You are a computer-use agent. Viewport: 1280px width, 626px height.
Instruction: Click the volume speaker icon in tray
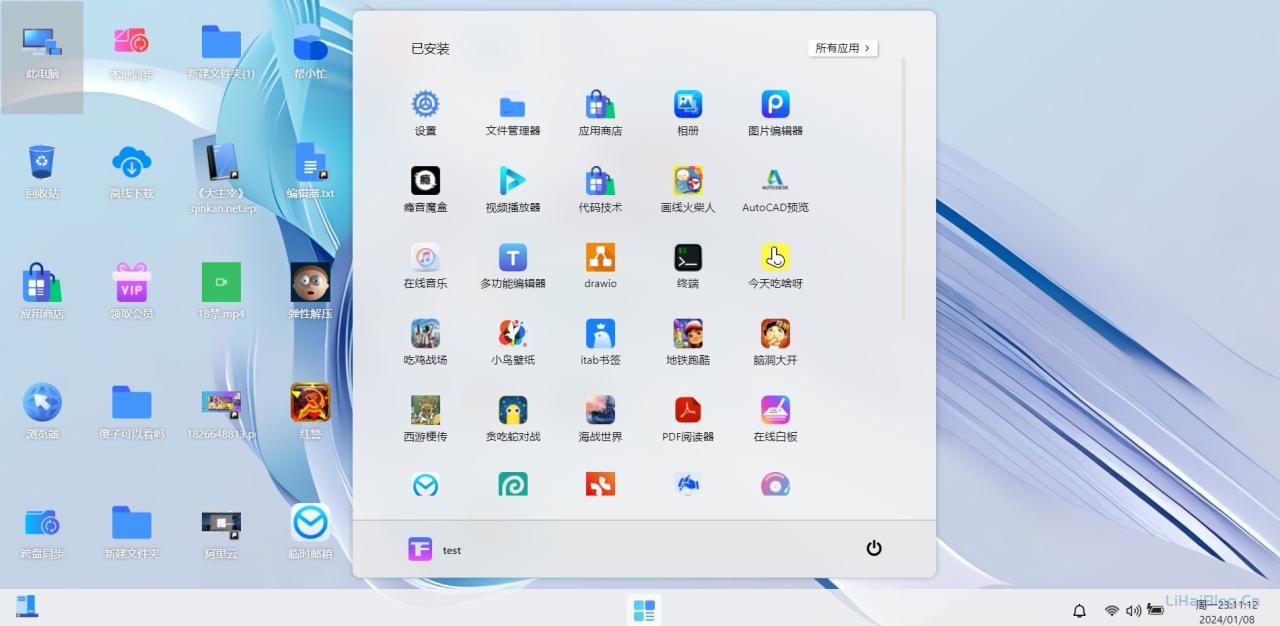(x=1133, y=610)
